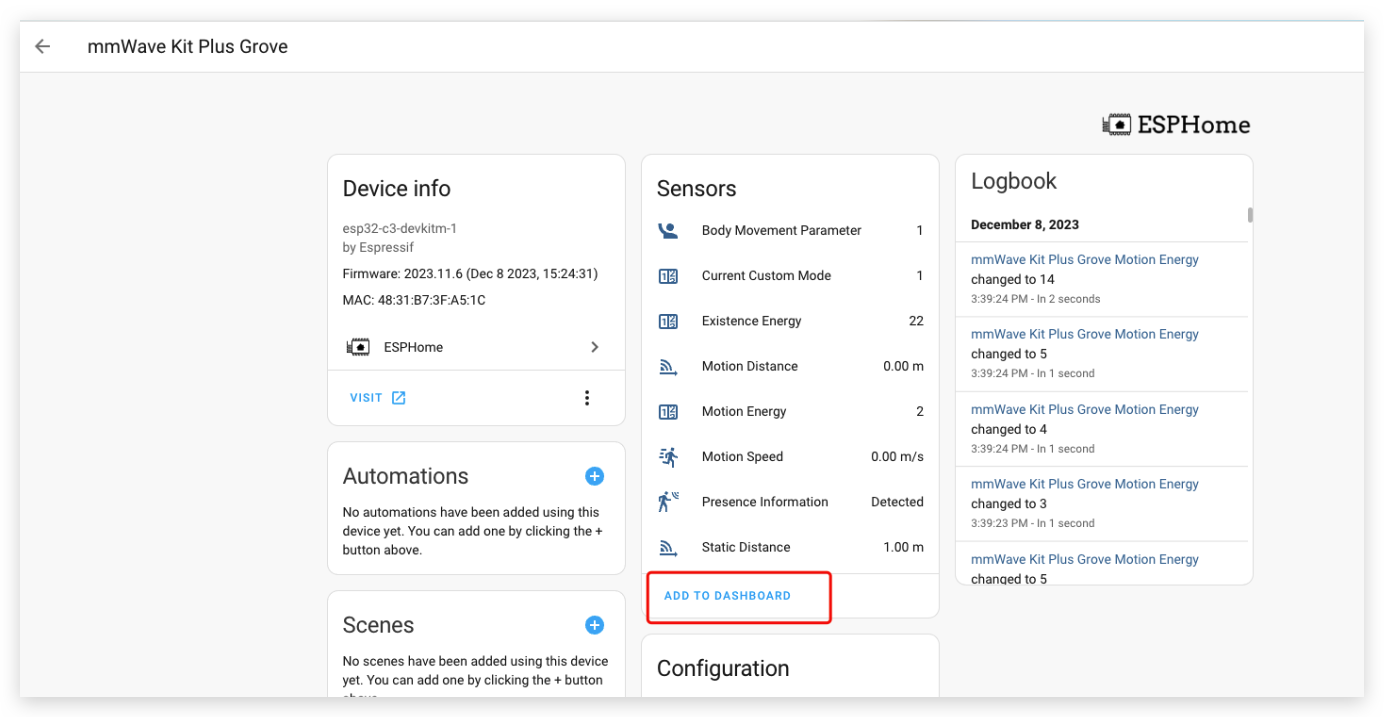Select the 'Motion Distance' sensor label

coord(750,367)
